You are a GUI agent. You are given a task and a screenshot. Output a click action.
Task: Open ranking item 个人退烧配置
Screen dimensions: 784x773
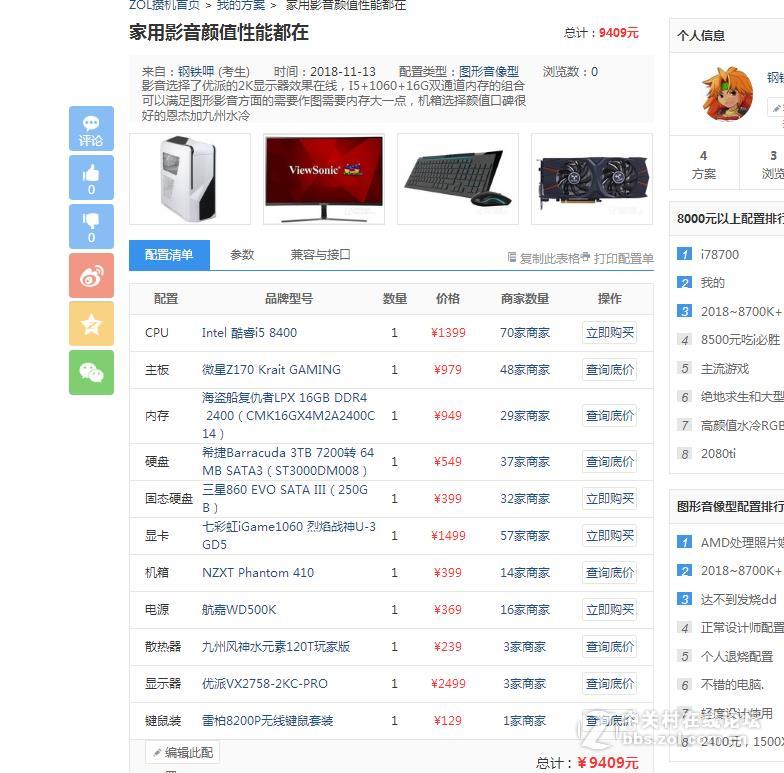click(x=736, y=656)
